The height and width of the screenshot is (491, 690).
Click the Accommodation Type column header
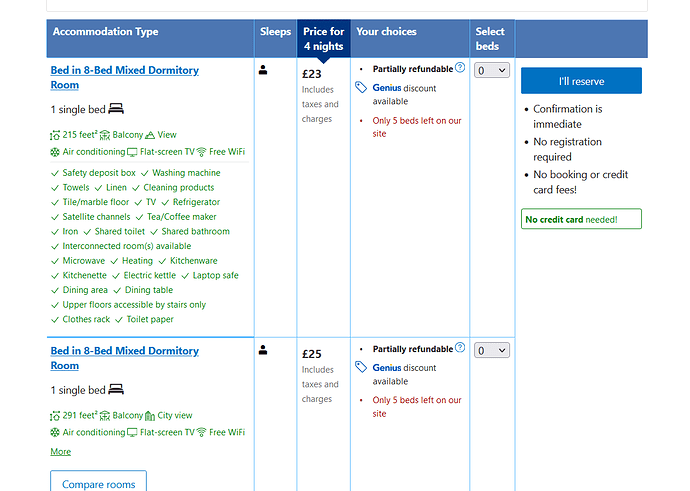[105, 32]
